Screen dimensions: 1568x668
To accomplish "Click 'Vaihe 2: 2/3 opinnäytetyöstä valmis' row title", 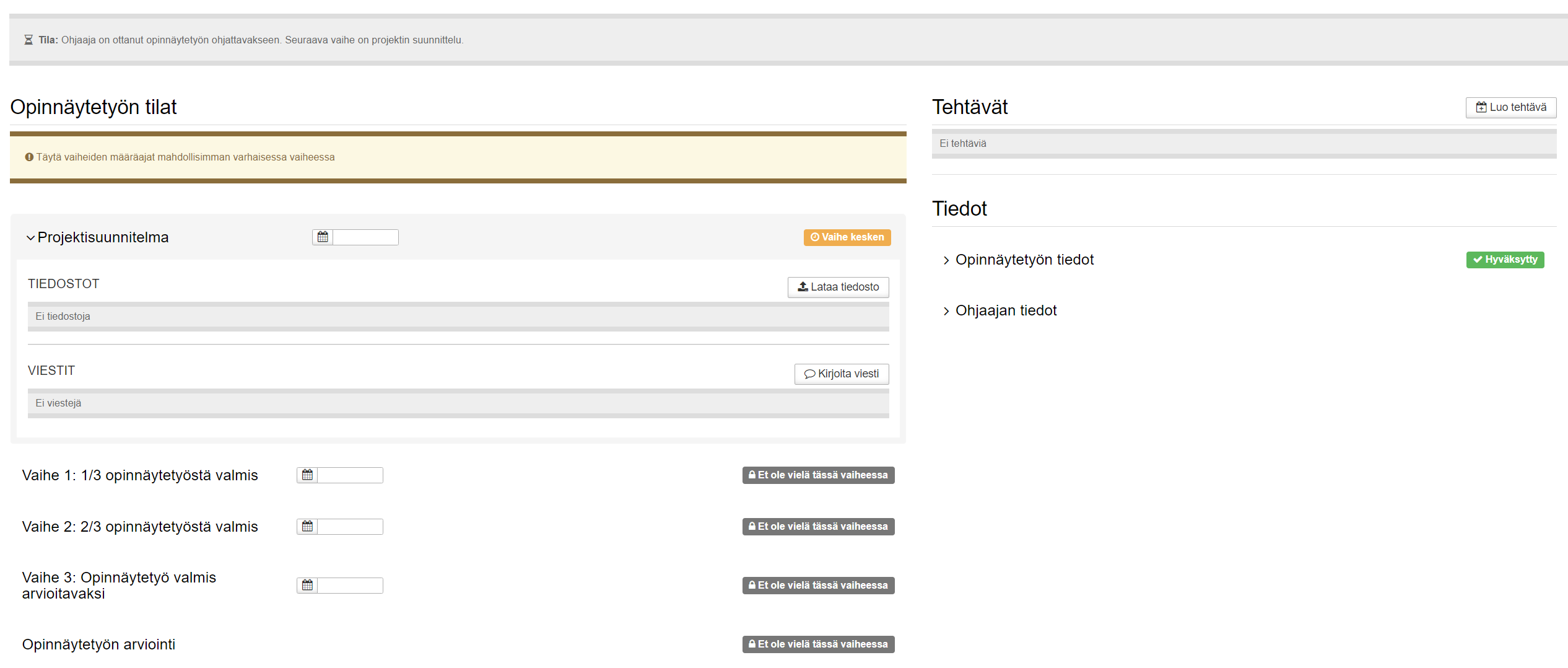I will (x=140, y=527).
